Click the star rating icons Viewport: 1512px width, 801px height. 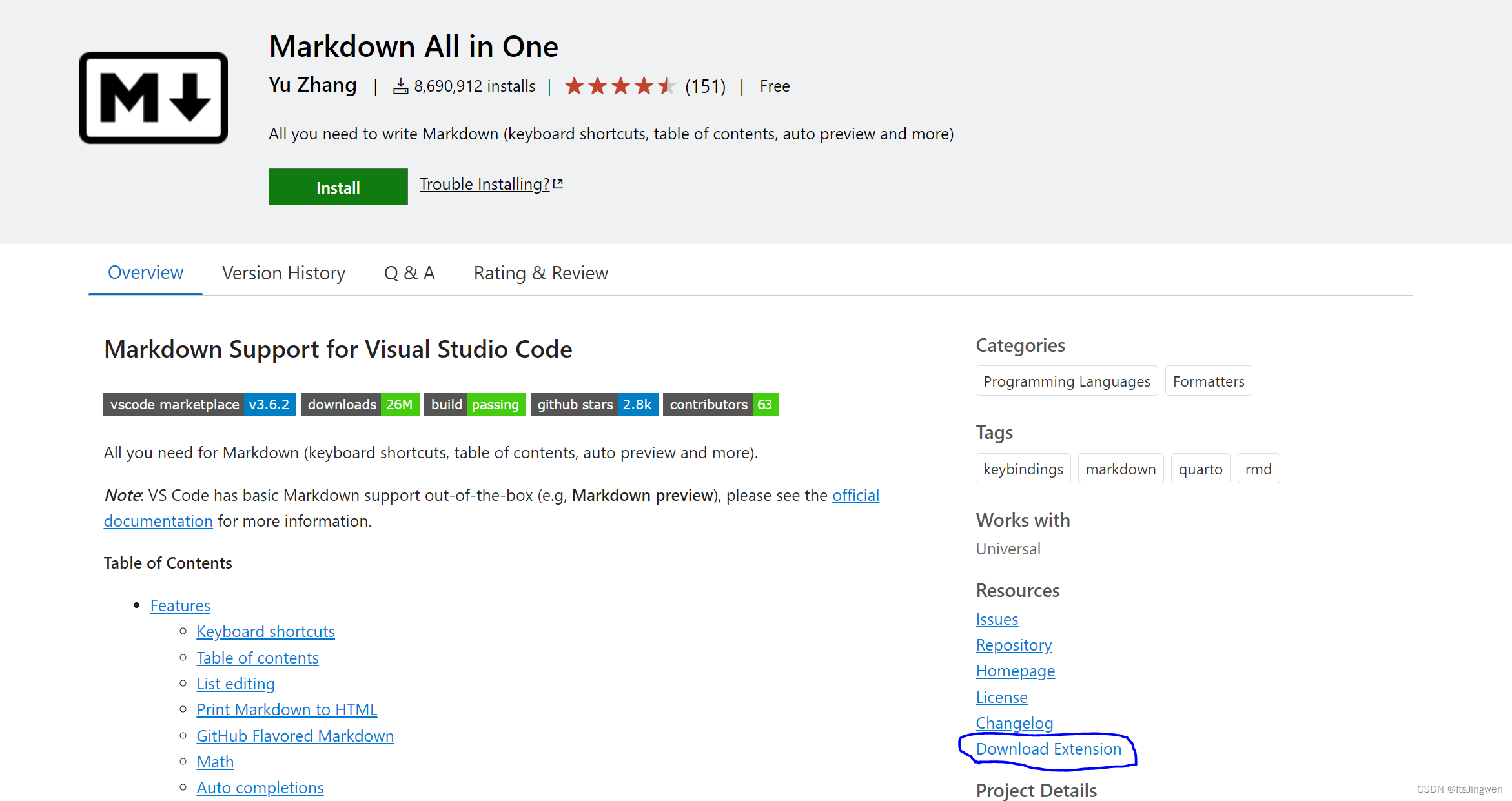(x=619, y=86)
